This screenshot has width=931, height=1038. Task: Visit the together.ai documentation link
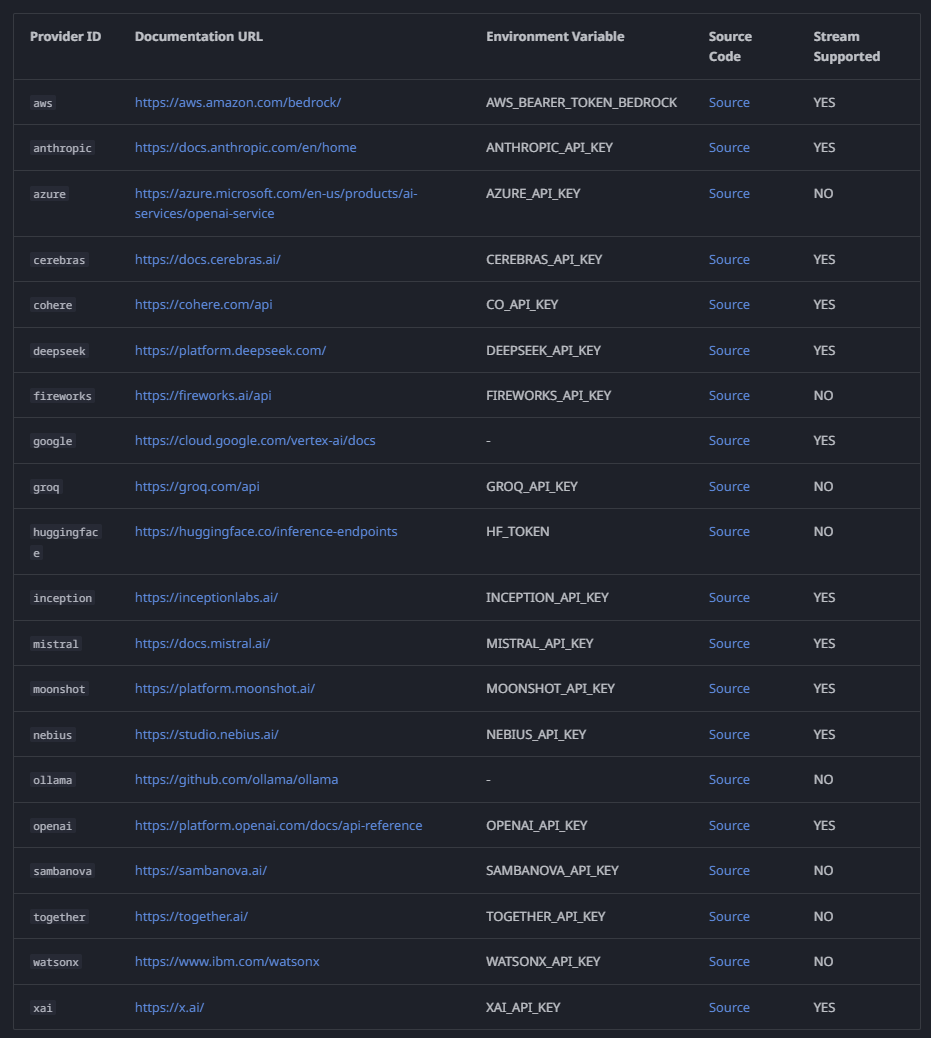pyautogui.click(x=191, y=916)
